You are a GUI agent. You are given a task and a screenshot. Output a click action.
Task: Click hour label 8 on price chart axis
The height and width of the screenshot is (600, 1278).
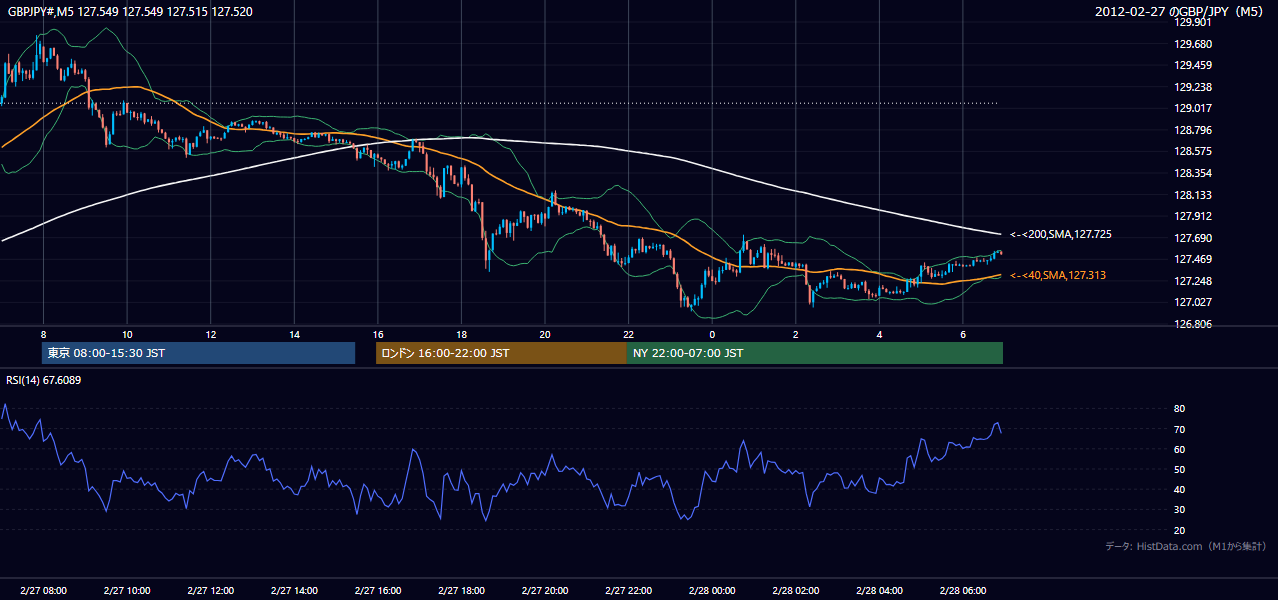click(43, 334)
